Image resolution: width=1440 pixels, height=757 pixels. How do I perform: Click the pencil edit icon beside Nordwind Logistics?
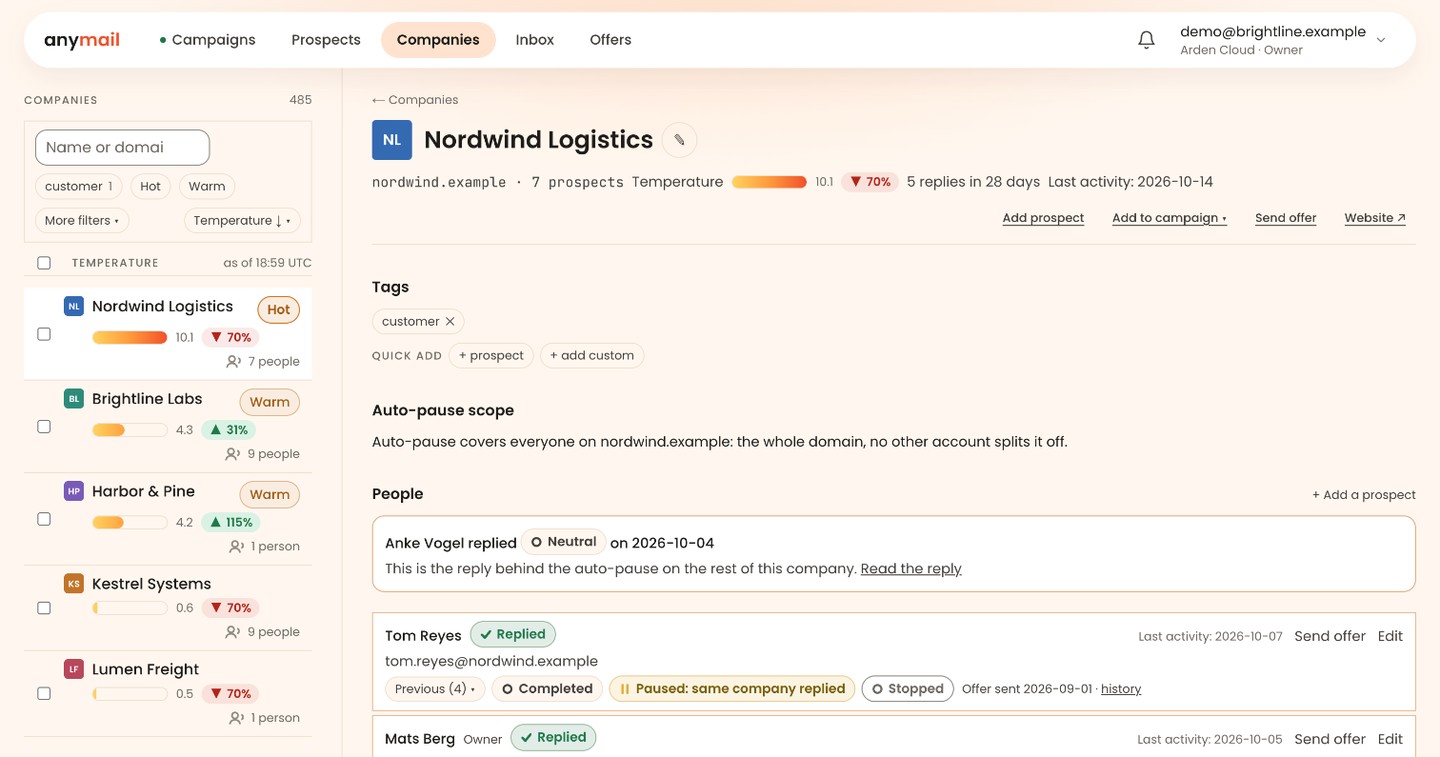click(679, 140)
